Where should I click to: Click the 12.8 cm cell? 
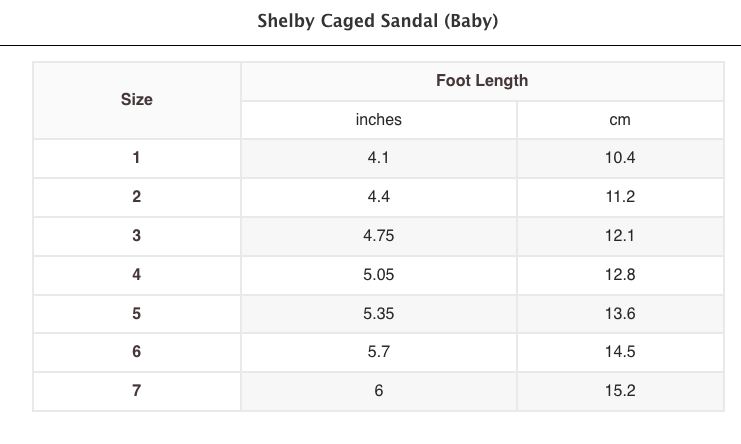click(619, 275)
